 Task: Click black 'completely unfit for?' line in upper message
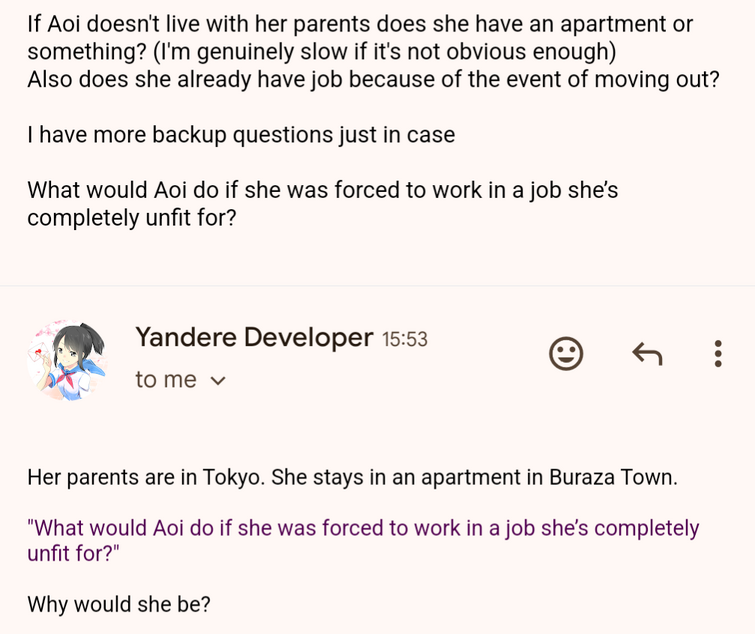coord(132,218)
